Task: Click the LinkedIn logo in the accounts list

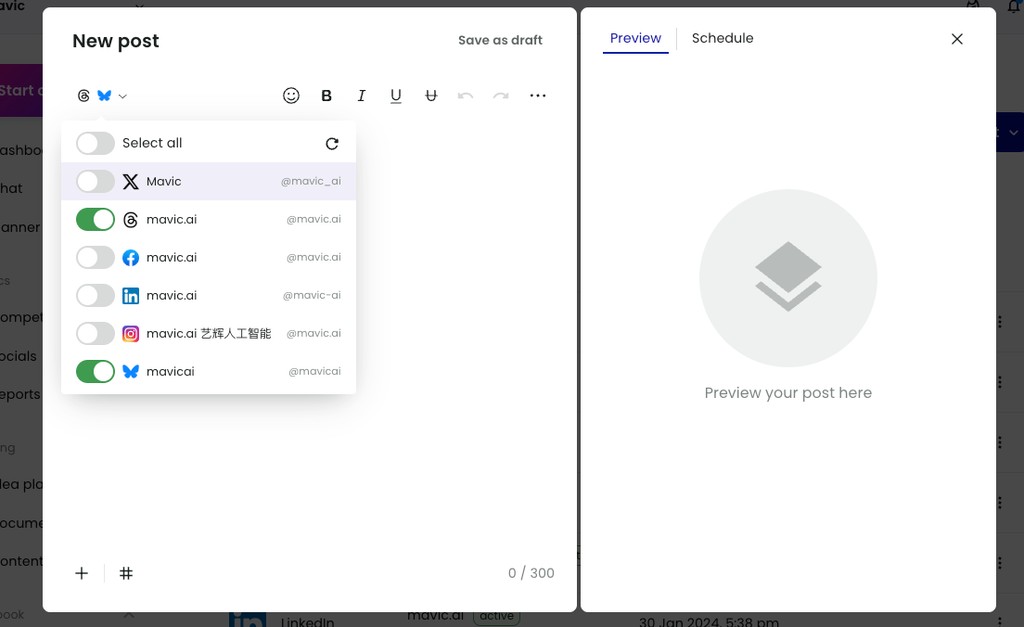Action: [131, 296]
